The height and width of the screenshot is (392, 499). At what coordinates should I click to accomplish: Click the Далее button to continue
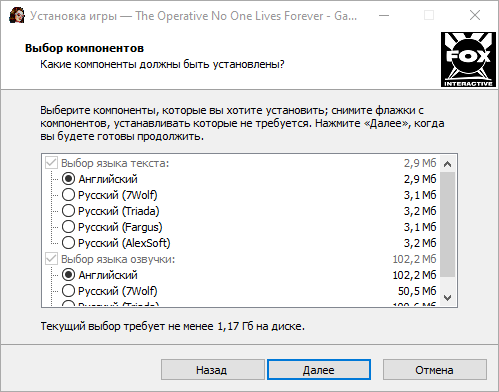pyautogui.click(x=319, y=370)
